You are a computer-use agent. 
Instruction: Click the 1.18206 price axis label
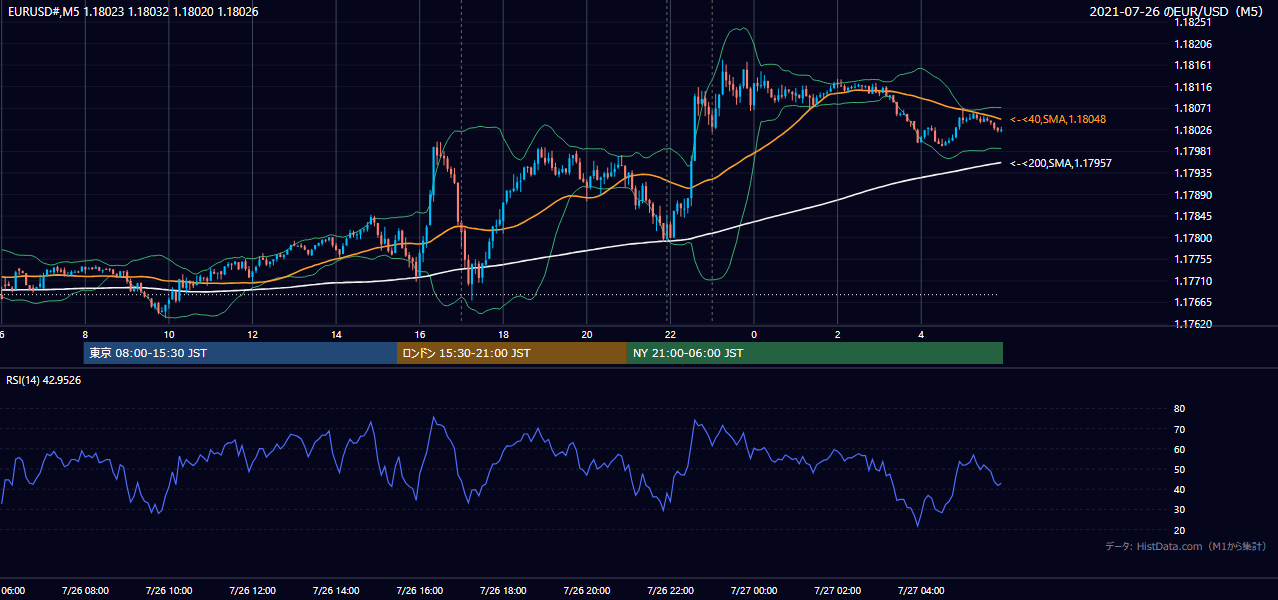[1192, 44]
